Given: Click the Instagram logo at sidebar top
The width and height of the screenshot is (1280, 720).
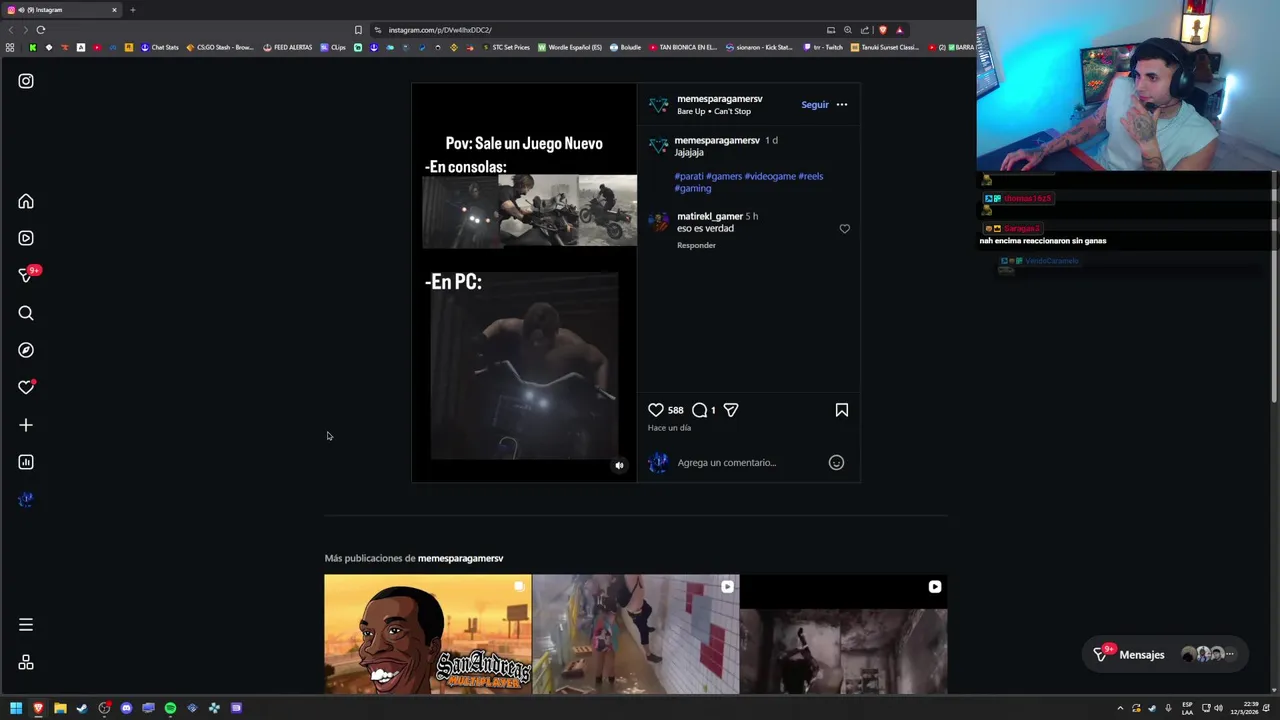Looking at the screenshot, I should pos(26,81).
